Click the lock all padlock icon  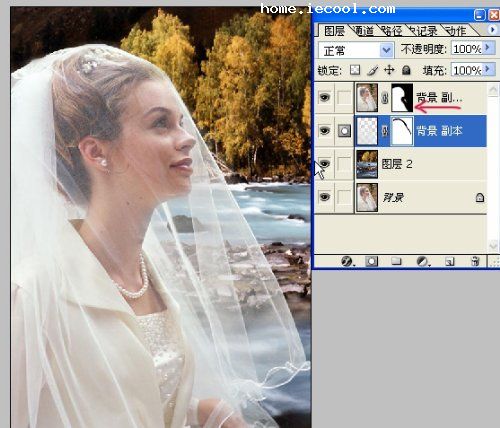coord(406,70)
